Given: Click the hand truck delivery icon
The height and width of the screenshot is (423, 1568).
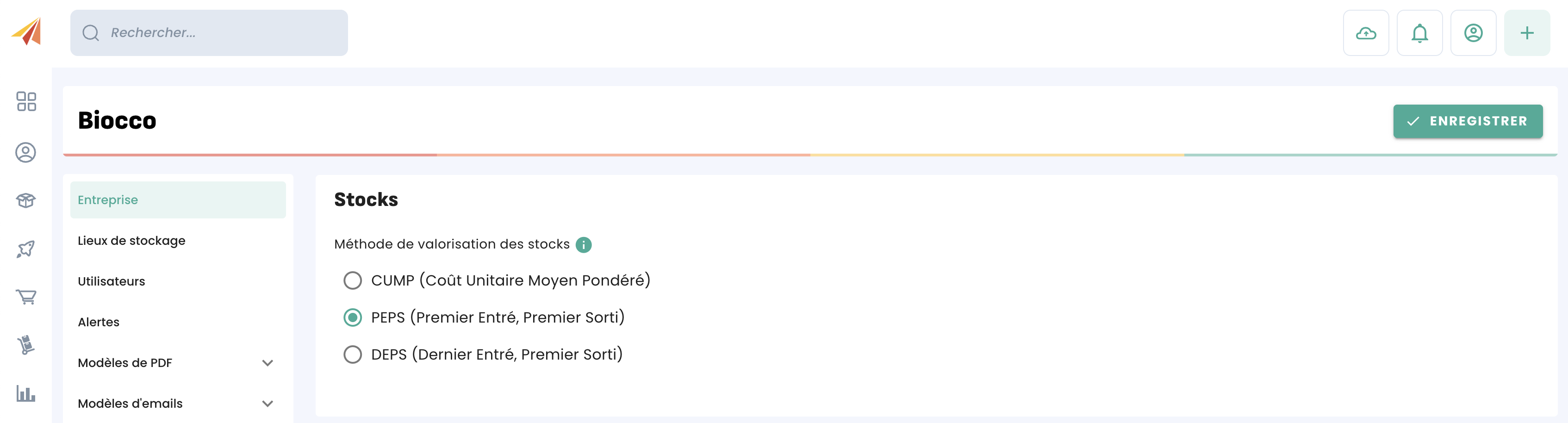Looking at the screenshot, I should pyautogui.click(x=25, y=345).
